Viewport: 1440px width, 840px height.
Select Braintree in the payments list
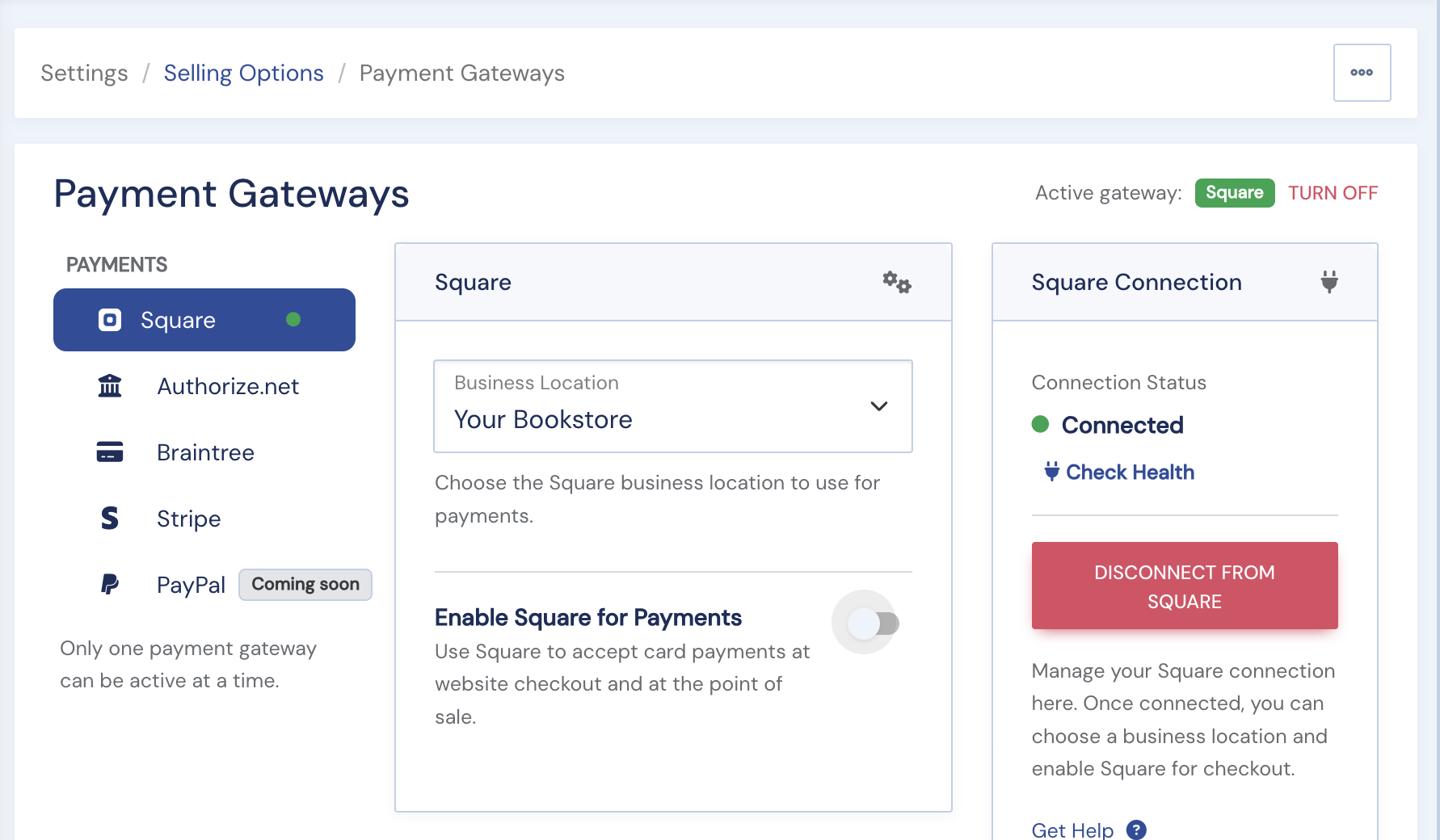[x=204, y=452]
